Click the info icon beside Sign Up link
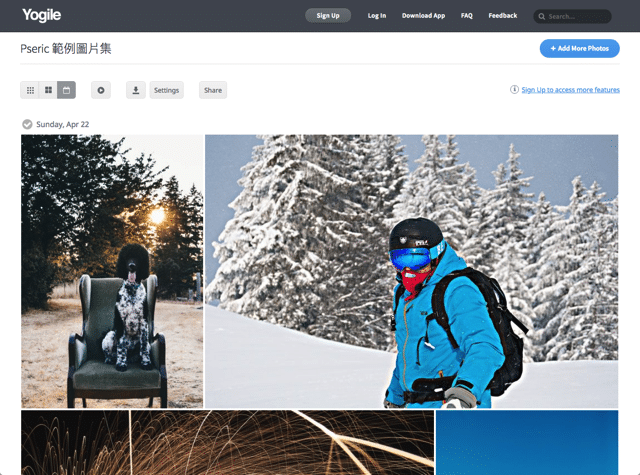640x475 pixels. 514,90
